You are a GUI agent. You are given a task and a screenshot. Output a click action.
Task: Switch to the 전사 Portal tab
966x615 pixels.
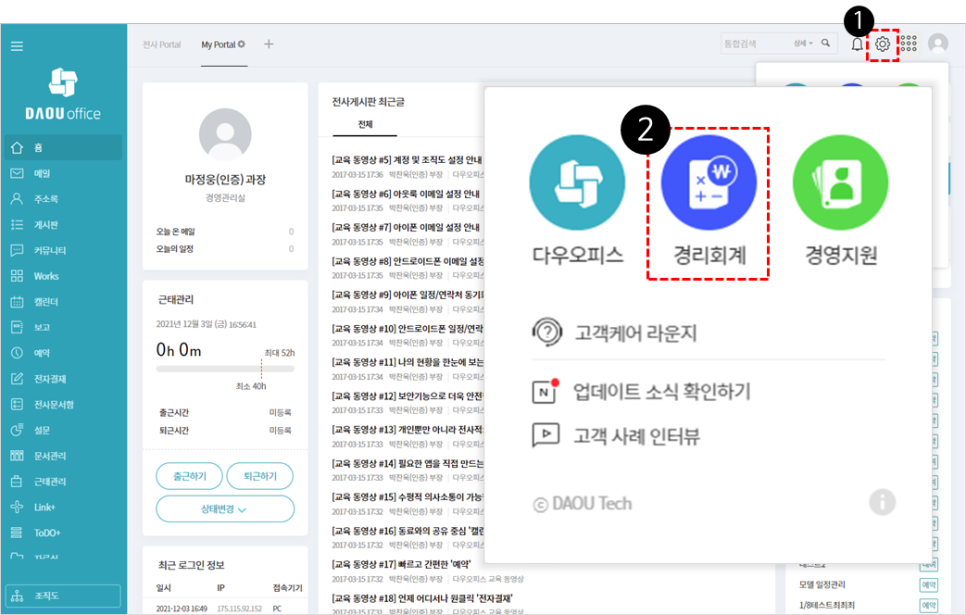pyautogui.click(x=162, y=45)
